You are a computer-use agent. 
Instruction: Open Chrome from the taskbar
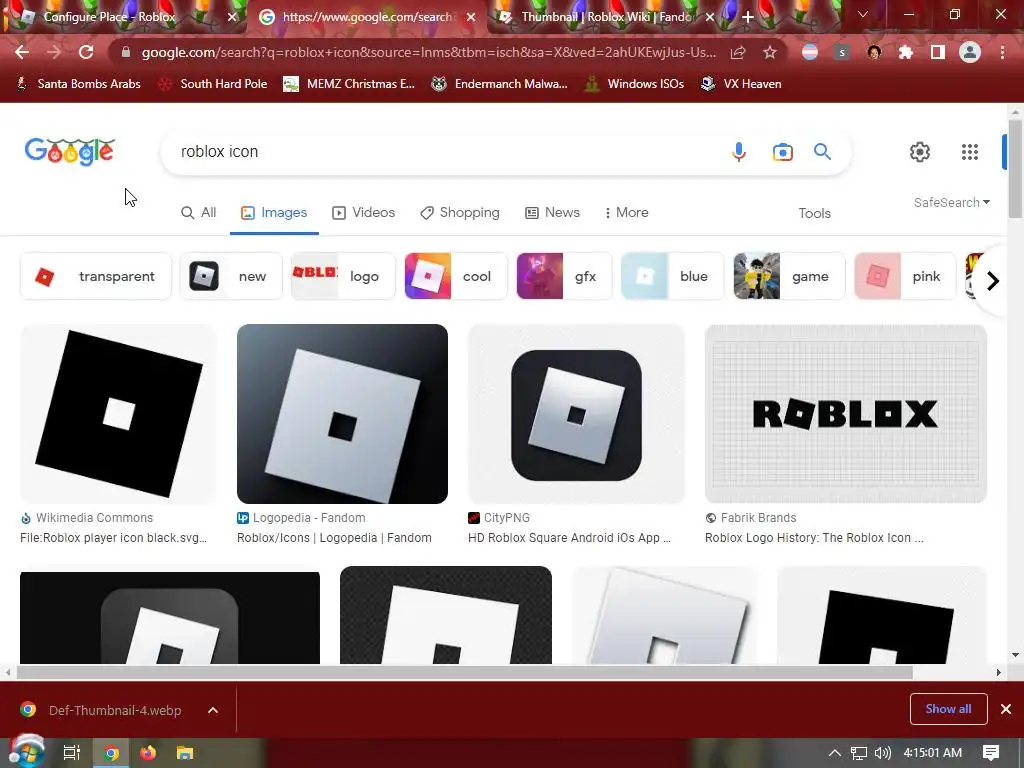(x=112, y=753)
